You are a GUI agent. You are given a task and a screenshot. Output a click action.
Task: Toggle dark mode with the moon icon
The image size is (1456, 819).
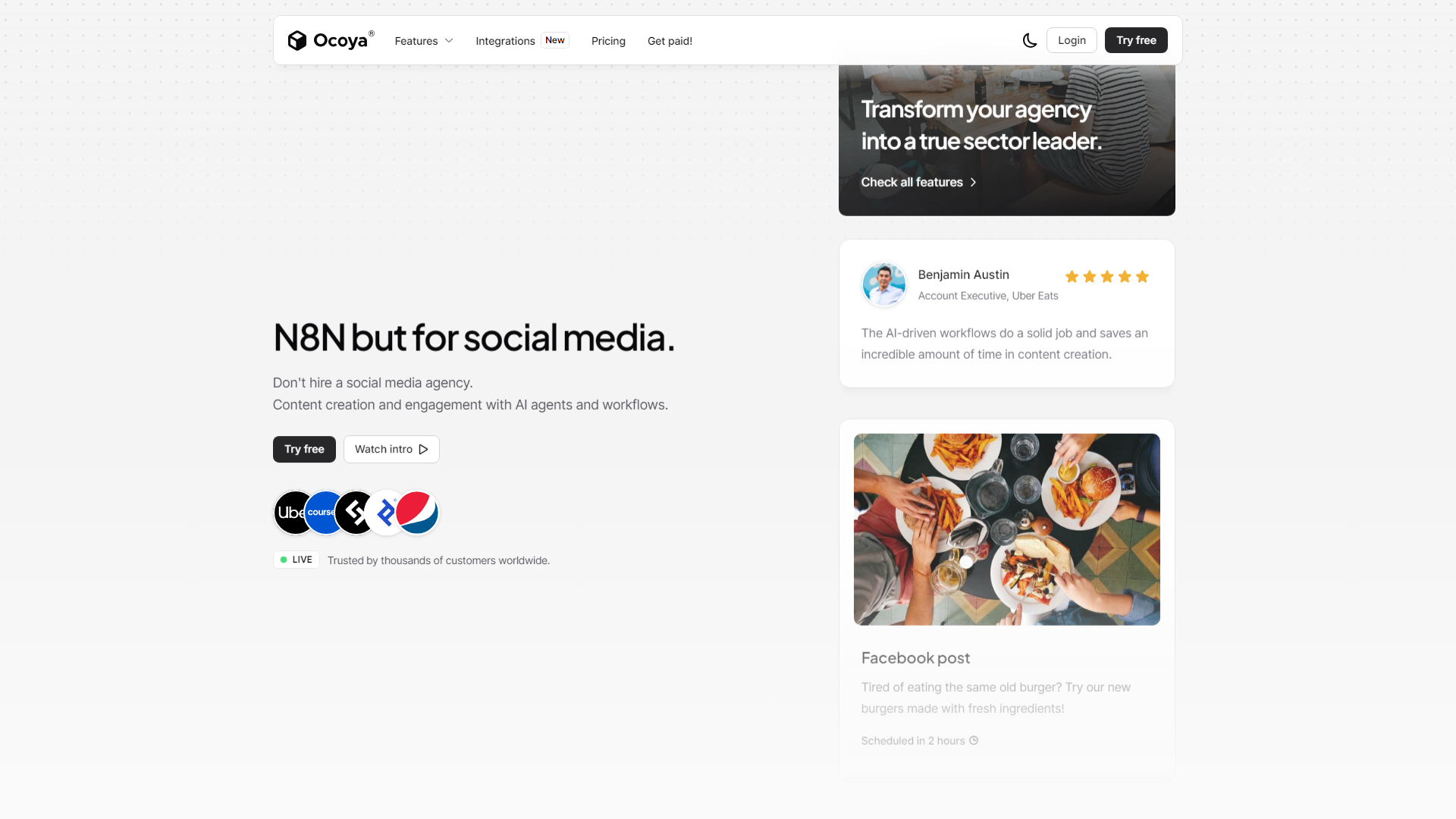point(1030,40)
